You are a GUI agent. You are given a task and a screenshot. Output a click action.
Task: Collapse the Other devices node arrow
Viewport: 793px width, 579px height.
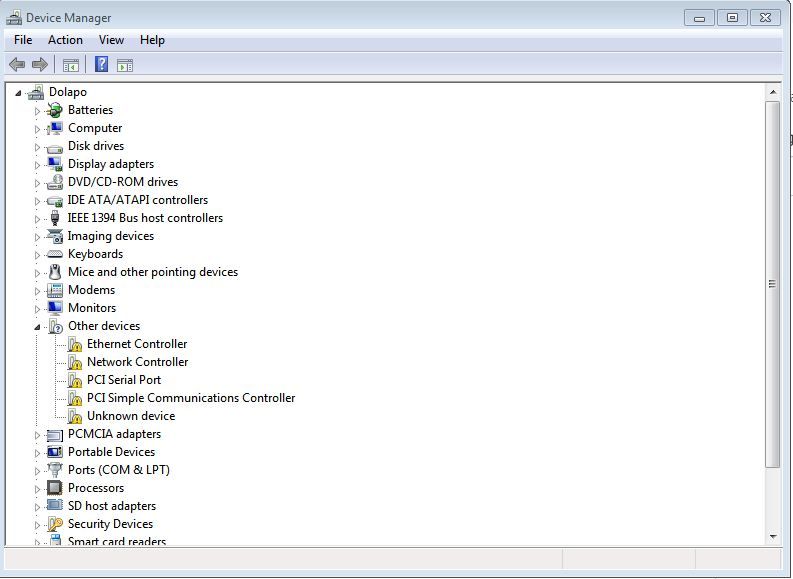pyautogui.click(x=37, y=327)
